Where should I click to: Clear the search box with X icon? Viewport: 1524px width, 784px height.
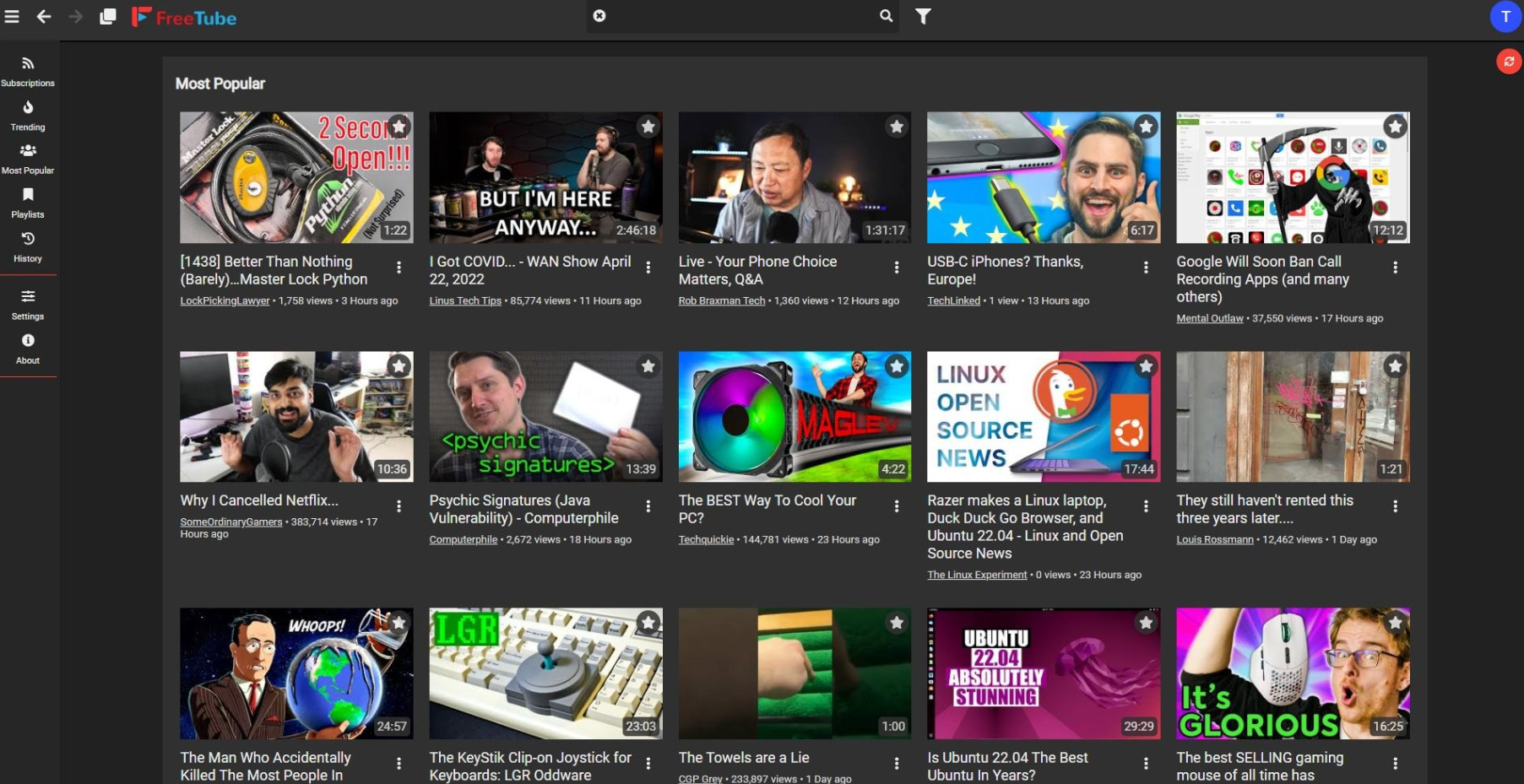click(599, 16)
